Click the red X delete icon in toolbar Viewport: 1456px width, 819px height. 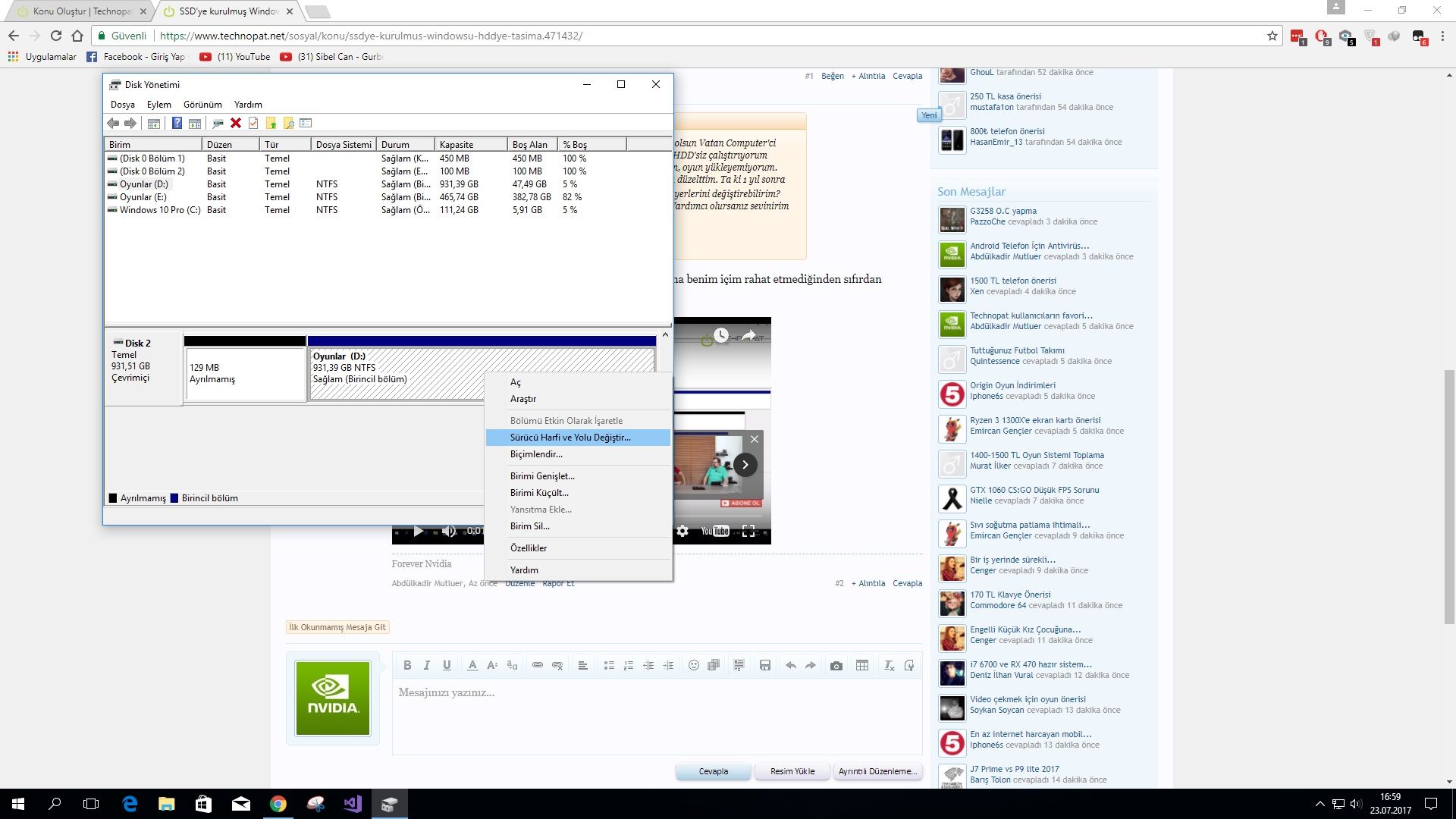click(x=236, y=123)
